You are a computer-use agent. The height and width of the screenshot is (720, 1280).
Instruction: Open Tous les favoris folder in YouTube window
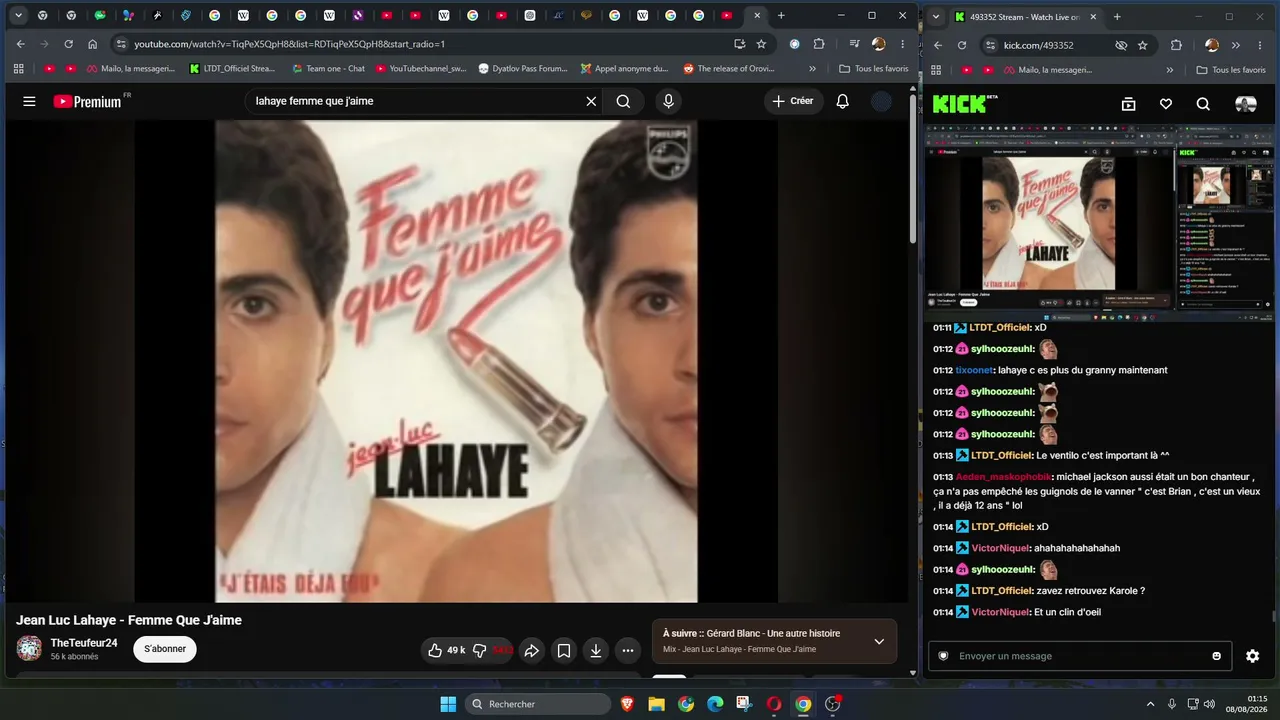click(874, 69)
